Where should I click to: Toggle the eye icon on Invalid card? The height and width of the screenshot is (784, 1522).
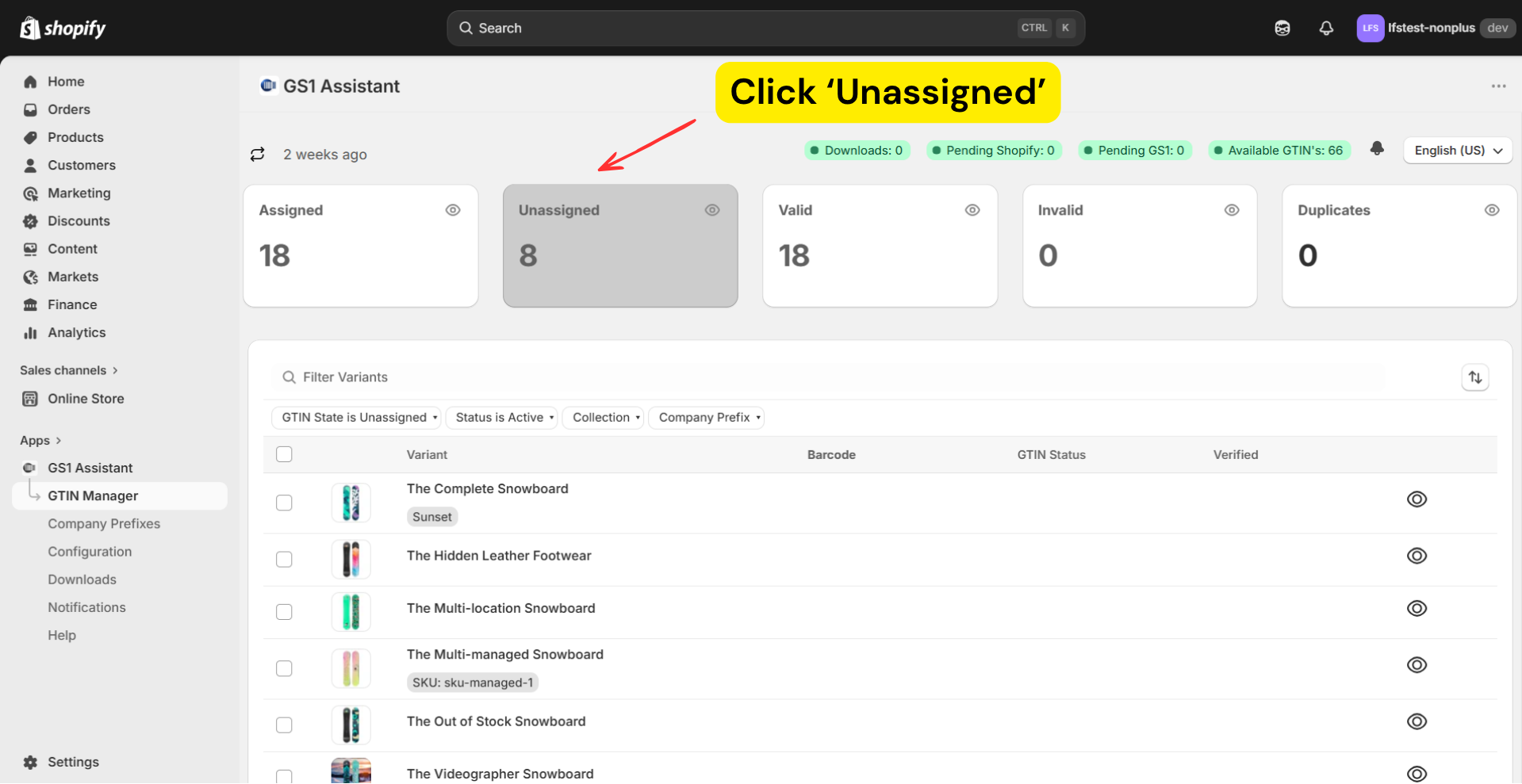coord(1232,210)
